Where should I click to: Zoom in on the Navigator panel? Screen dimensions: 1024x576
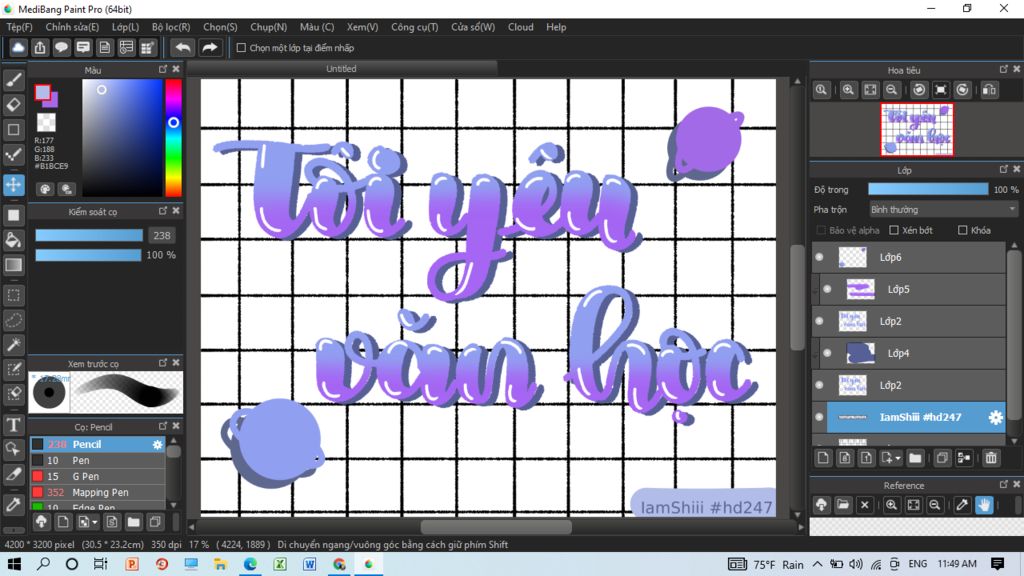(848, 90)
